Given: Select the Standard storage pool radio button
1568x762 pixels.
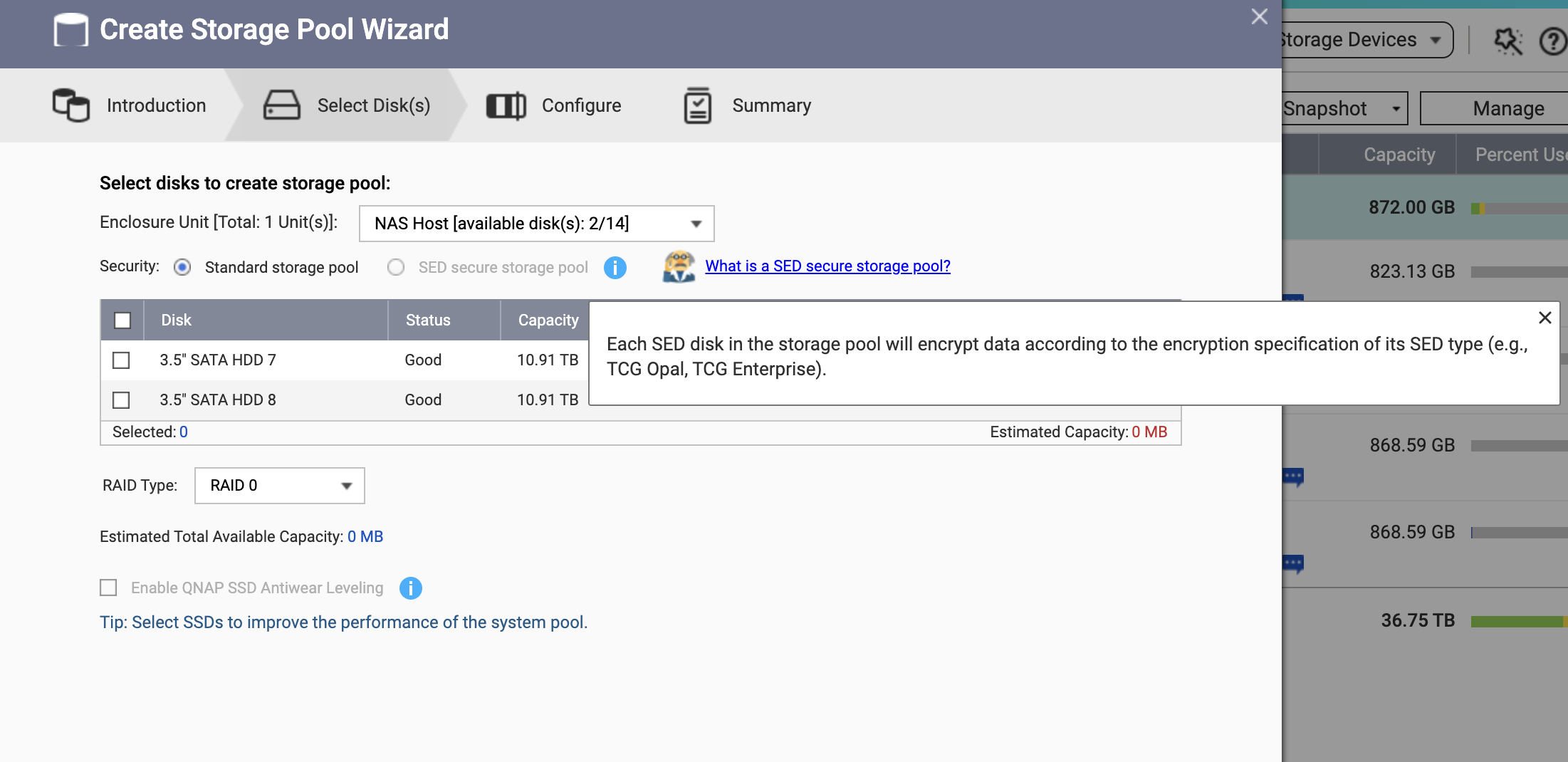Looking at the screenshot, I should click(183, 267).
